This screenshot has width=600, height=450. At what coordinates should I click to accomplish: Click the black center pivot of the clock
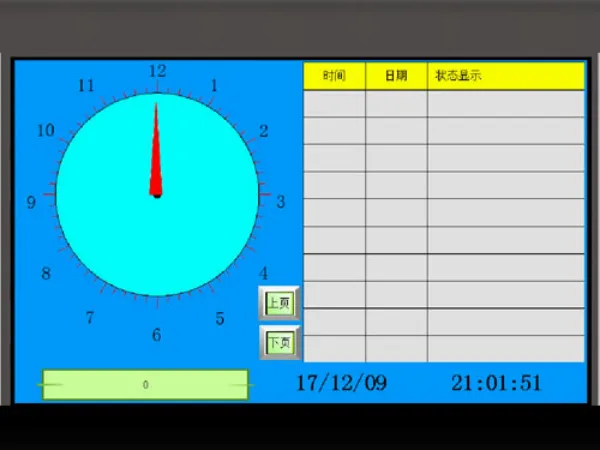point(157,194)
